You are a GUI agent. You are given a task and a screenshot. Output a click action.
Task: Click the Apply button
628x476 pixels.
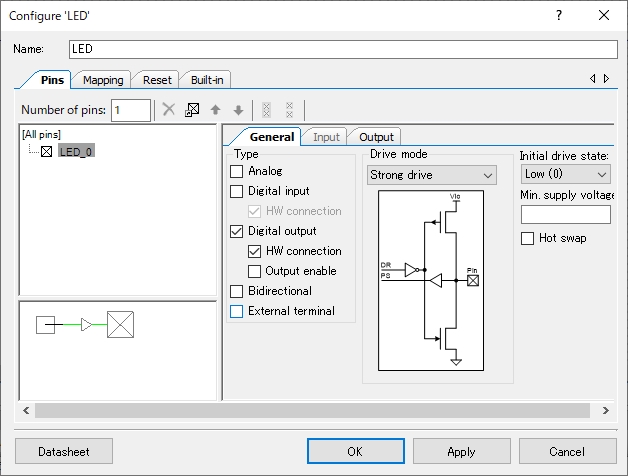tap(461, 451)
